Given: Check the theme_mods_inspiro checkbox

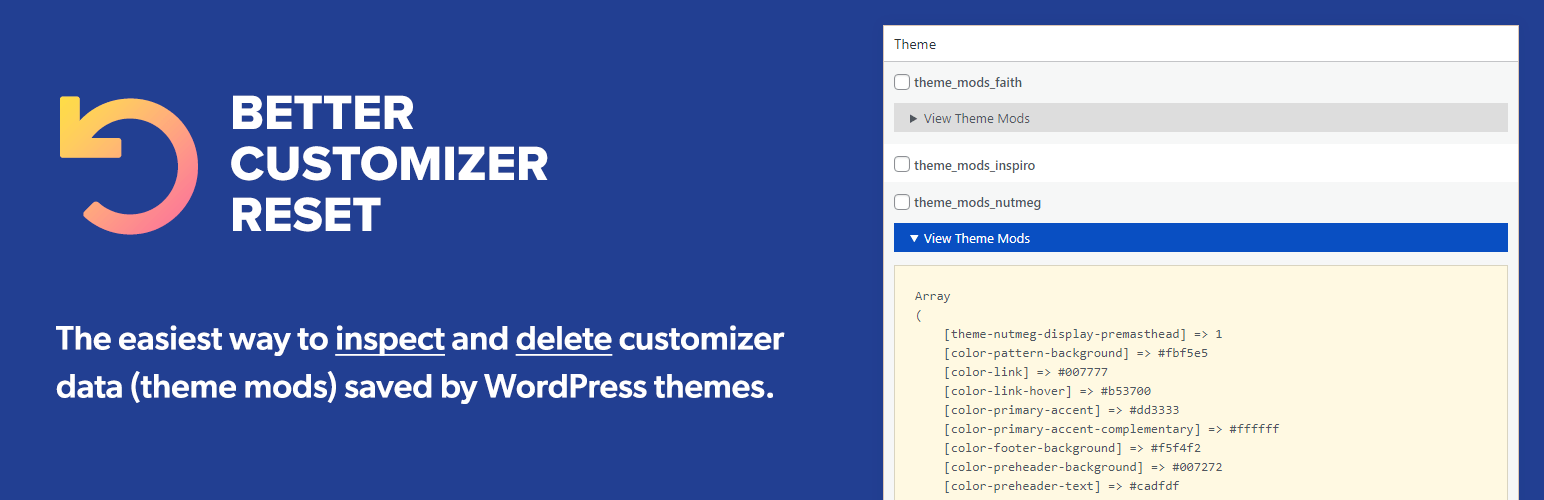Looking at the screenshot, I should tap(902, 164).
